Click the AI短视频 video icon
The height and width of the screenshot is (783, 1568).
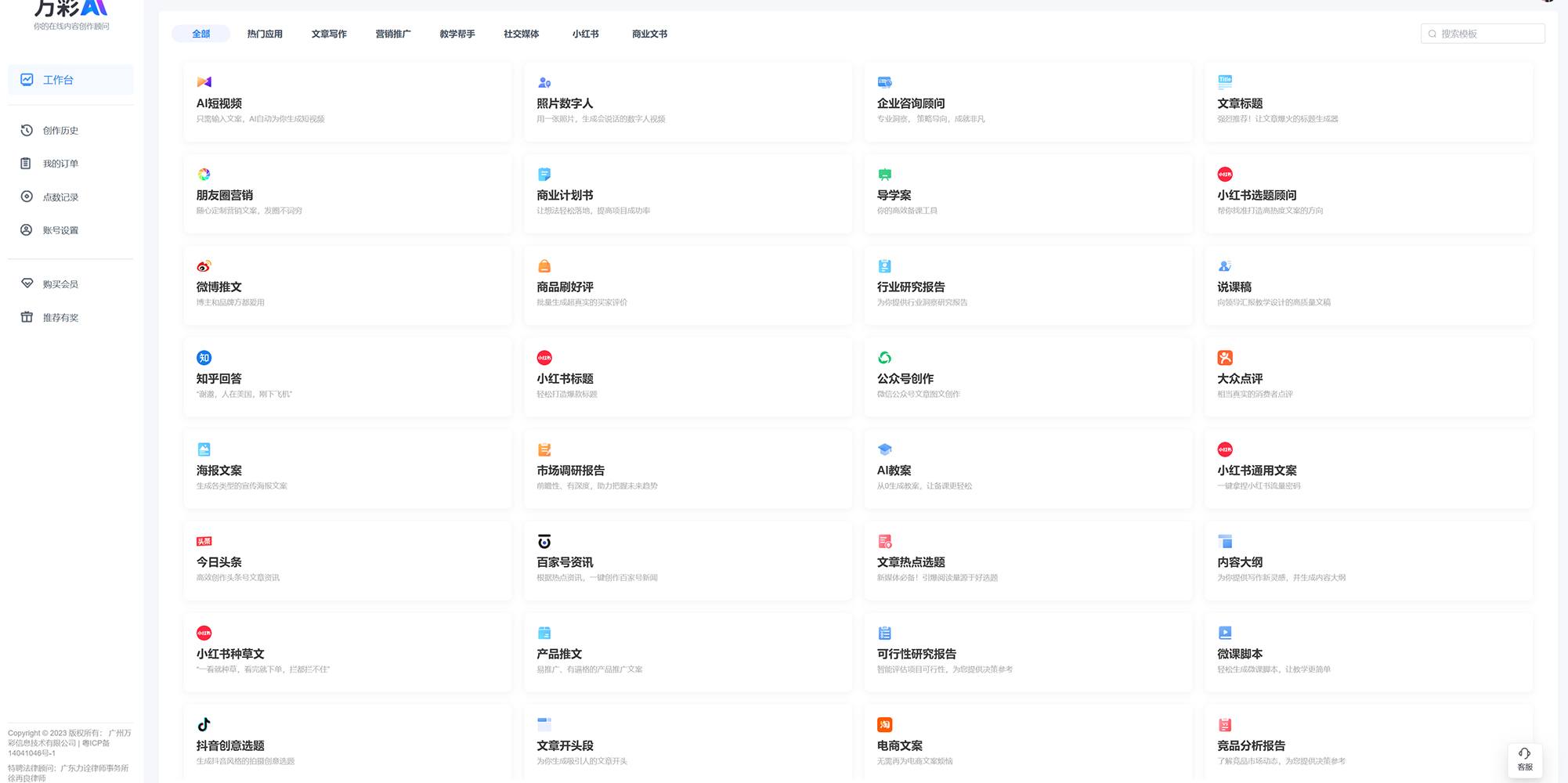pos(204,82)
